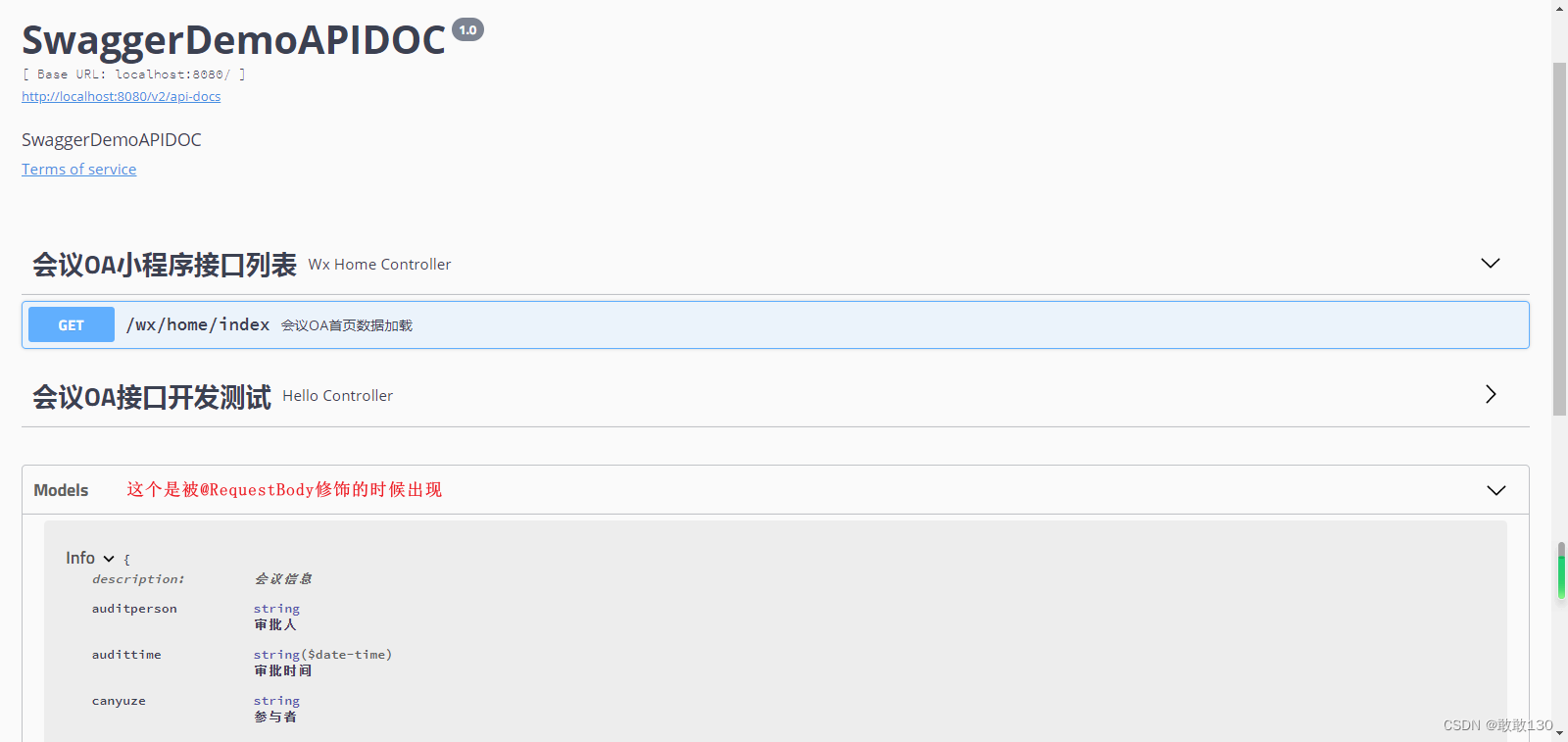Click the 会议OA首页数据加载 summary text
Viewport: 1568px width, 742px height.
pyautogui.click(x=347, y=325)
